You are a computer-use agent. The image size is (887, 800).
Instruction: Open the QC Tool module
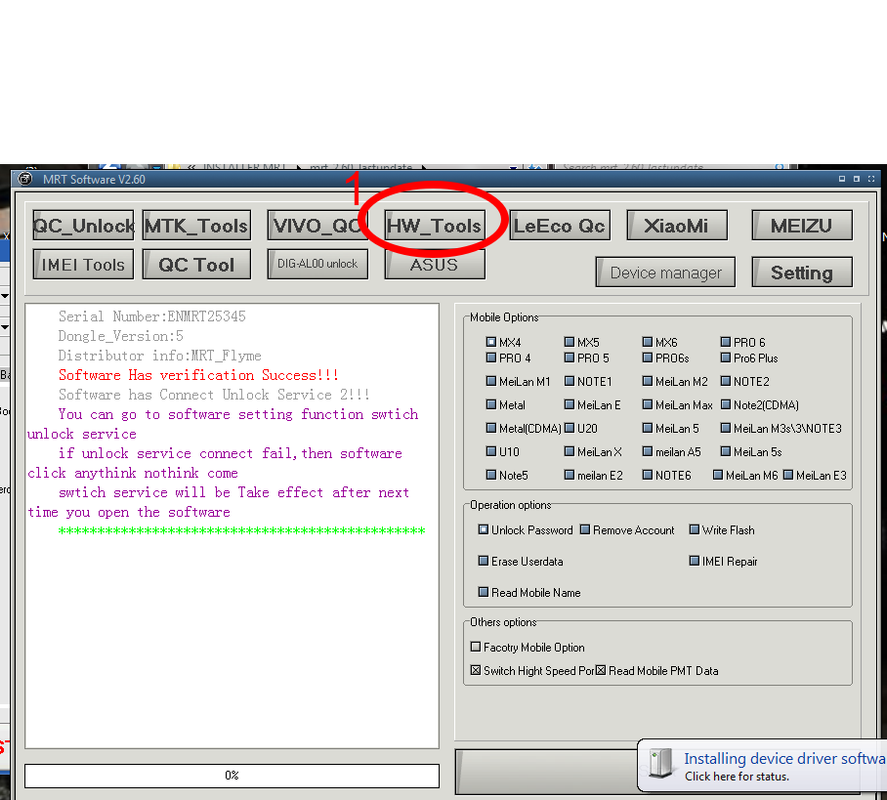point(196,264)
